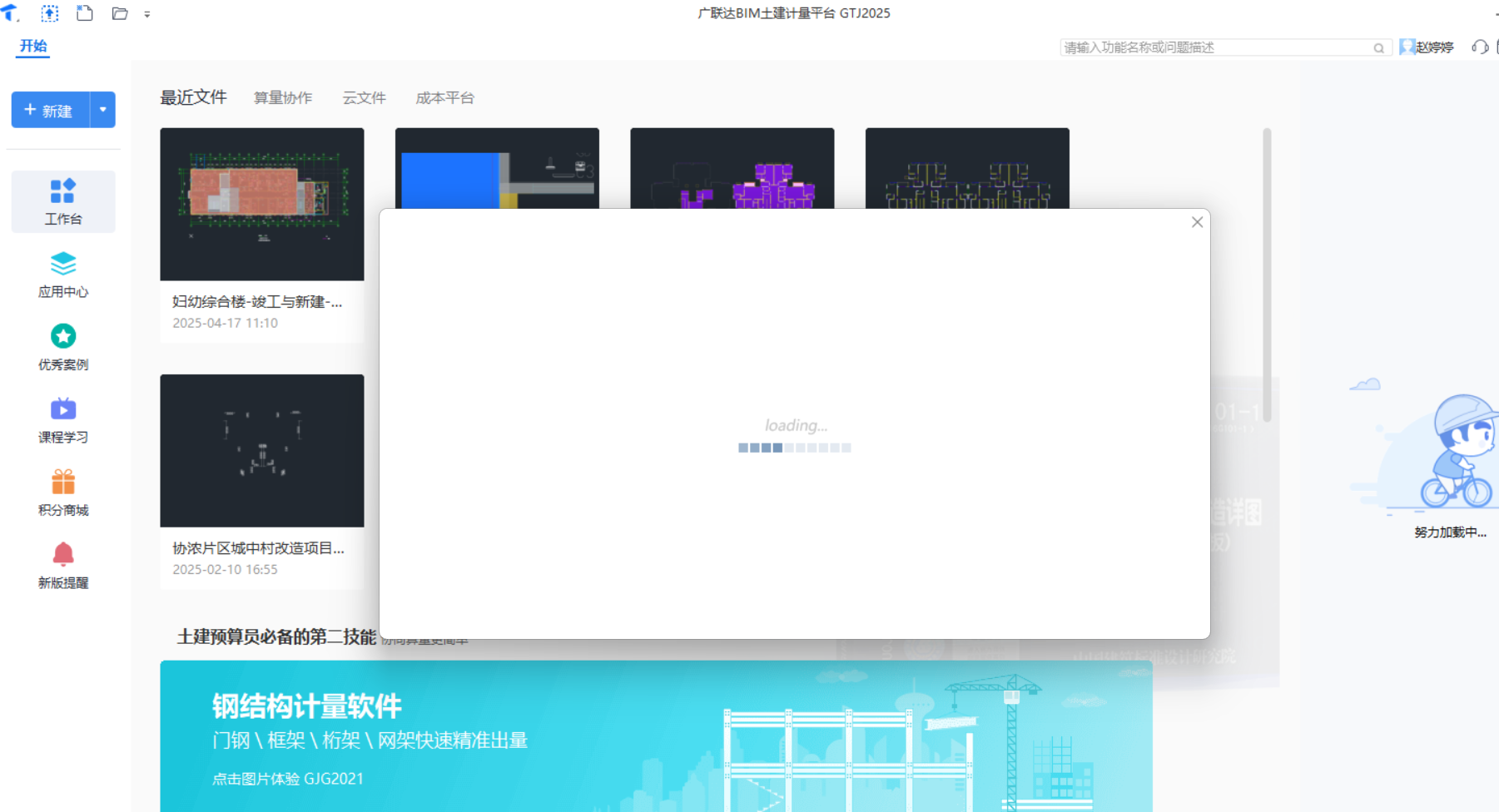The image size is (1499, 812).
Task: Click the Glodon logo icon in title bar
Action: [10, 13]
